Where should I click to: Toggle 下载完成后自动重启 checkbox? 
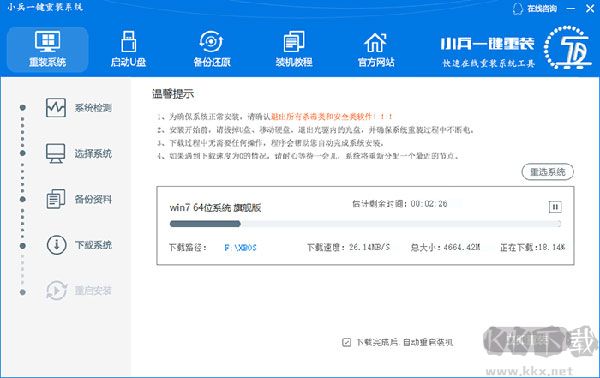tap(346, 342)
